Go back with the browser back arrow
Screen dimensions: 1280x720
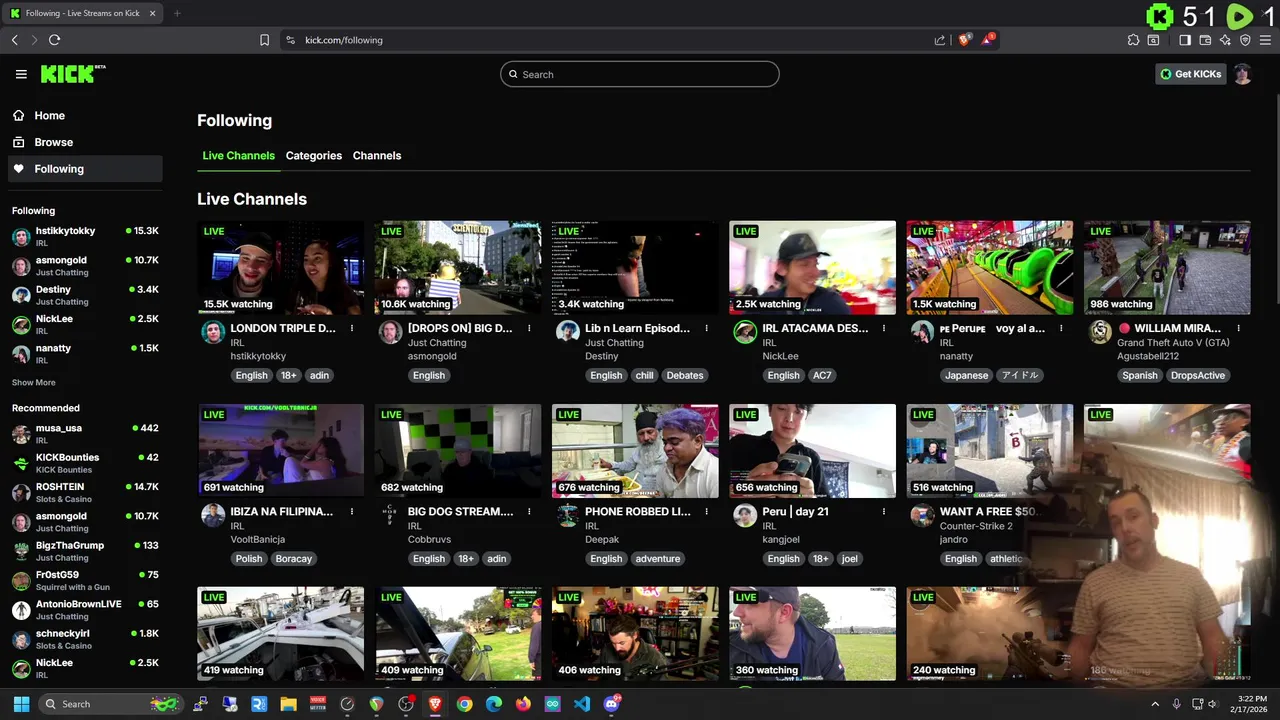pyautogui.click(x=15, y=40)
